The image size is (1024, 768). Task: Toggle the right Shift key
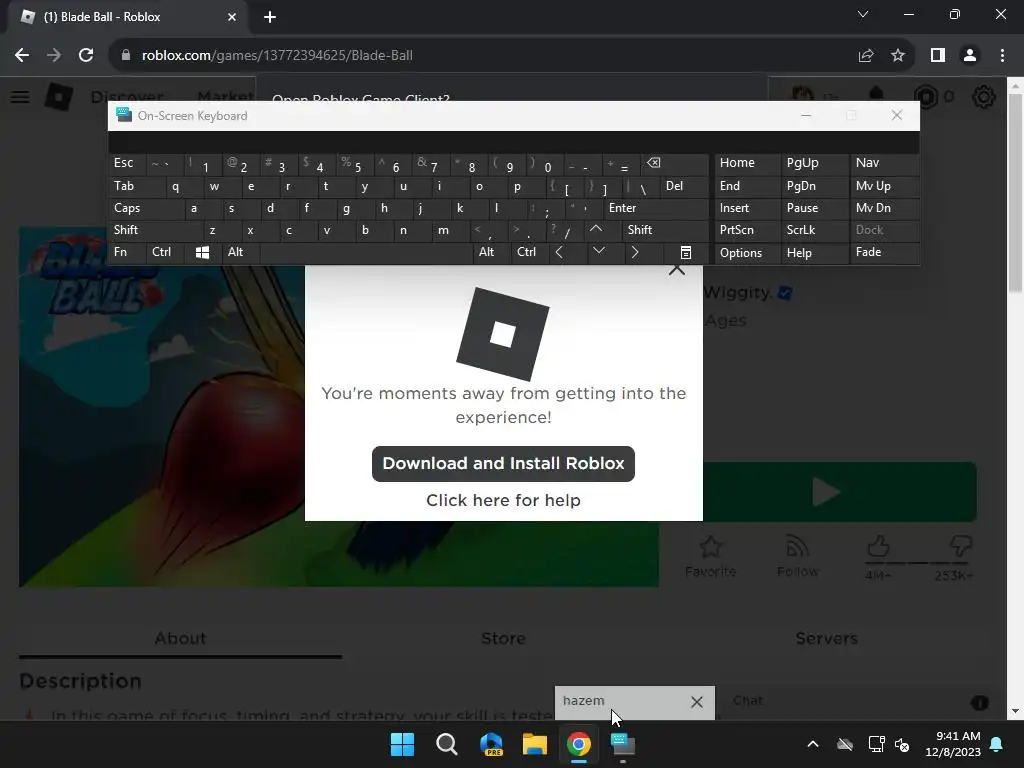[665, 230]
